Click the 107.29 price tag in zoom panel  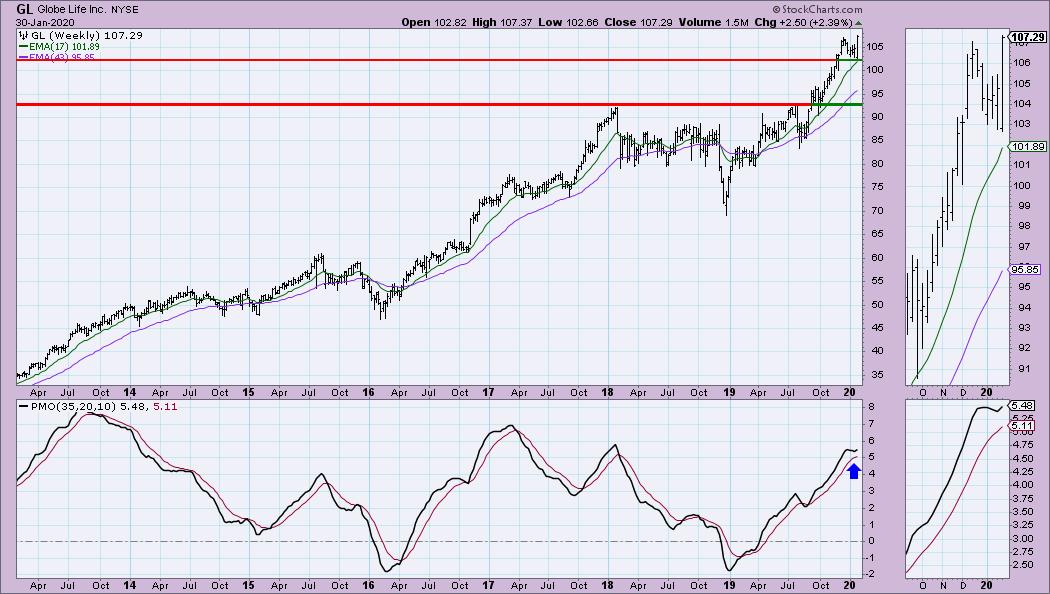point(1028,37)
